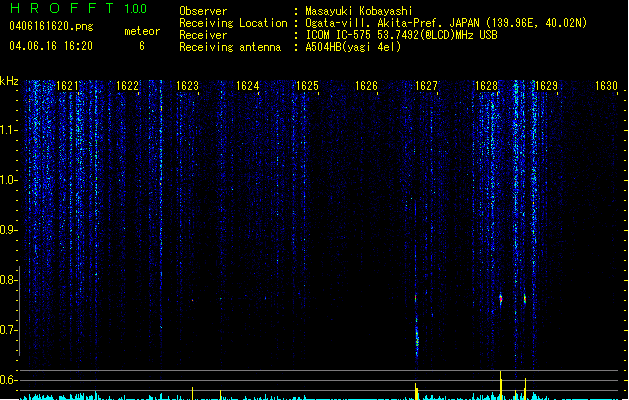Click the Ogata-vill. Akita-Pref. JAPAN location text
Screen dimensions: 629x400
click(446, 23)
